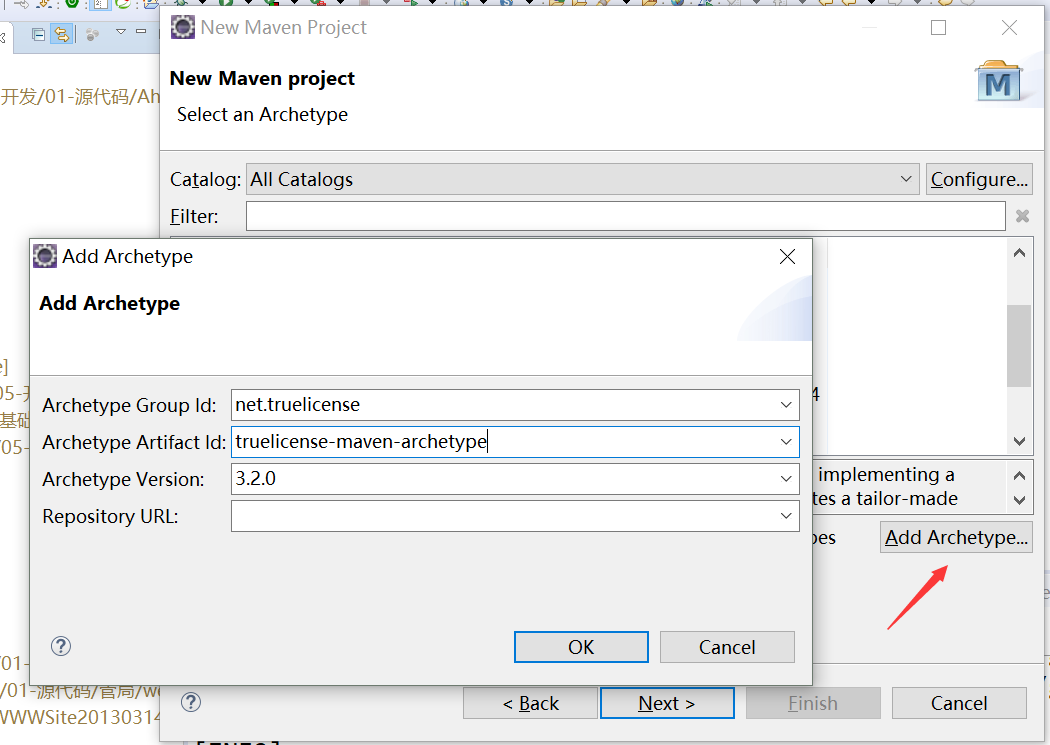Confirm Add Archetype dialog with OK

(x=581, y=647)
